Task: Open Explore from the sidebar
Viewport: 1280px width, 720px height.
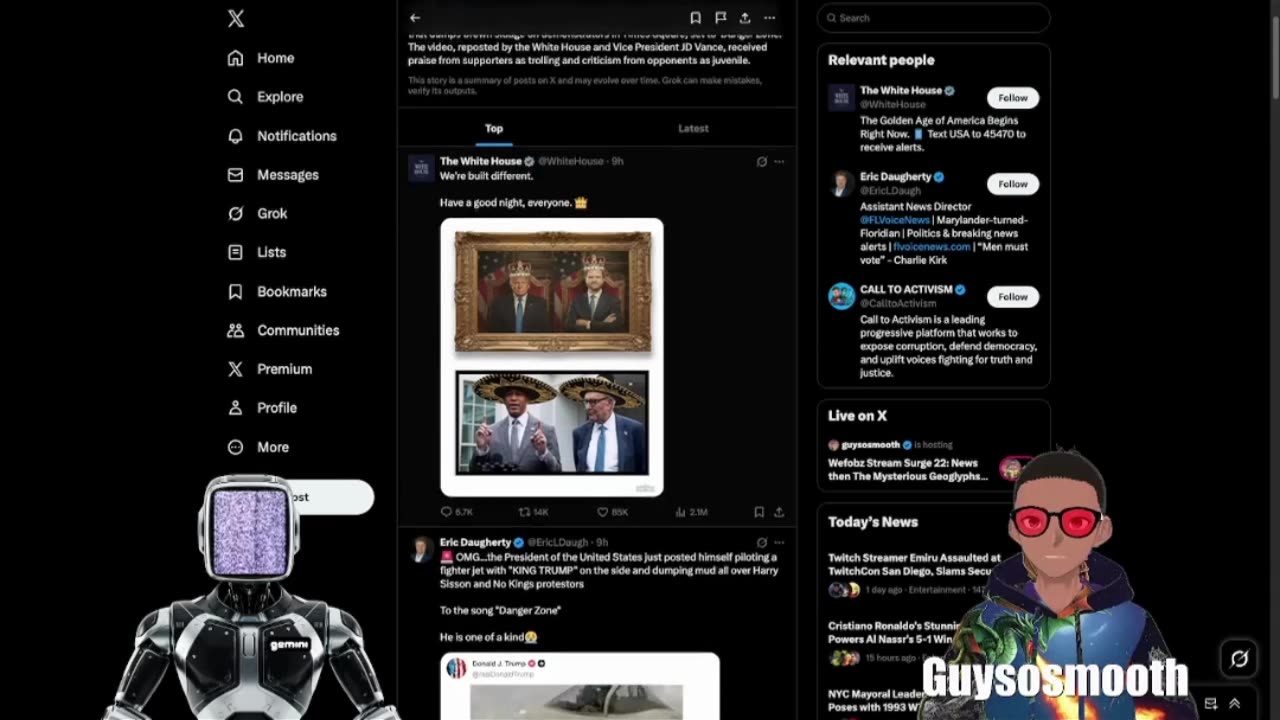Action: click(266, 97)
